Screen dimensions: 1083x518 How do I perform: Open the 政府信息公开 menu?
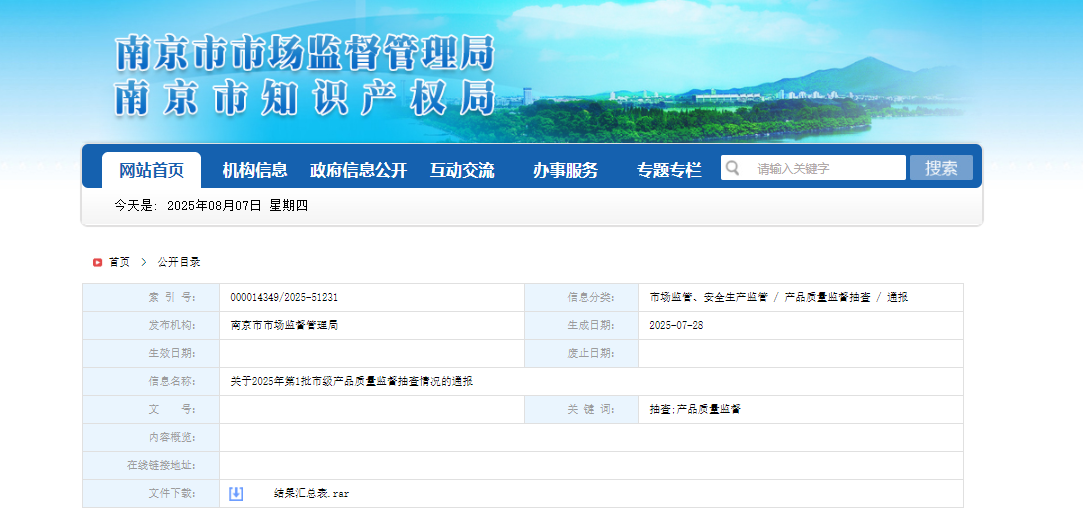tap(358, 170)
